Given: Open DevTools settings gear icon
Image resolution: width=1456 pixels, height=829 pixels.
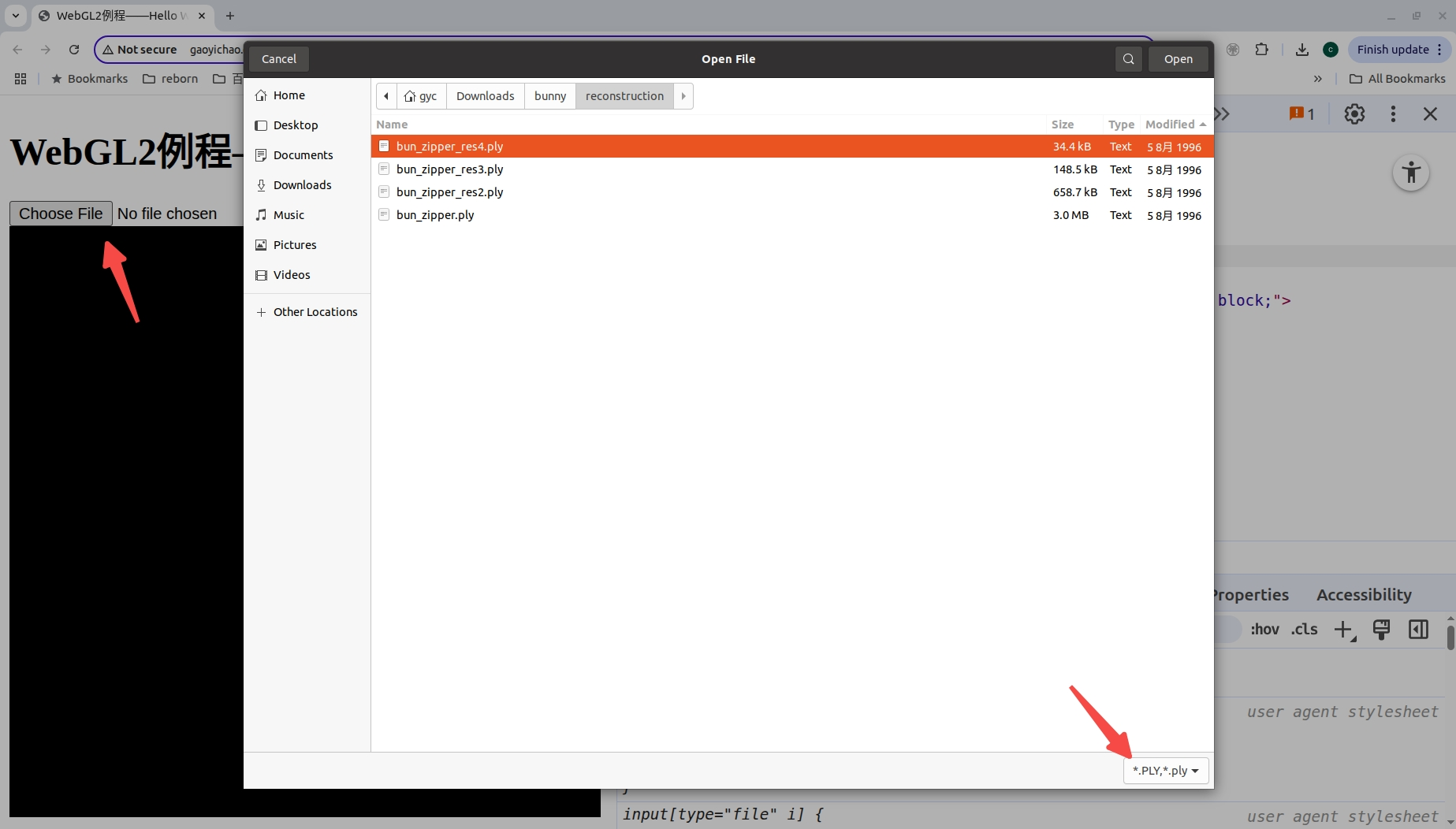Looking at the screenshot, I should click(x=1354, y=114).
